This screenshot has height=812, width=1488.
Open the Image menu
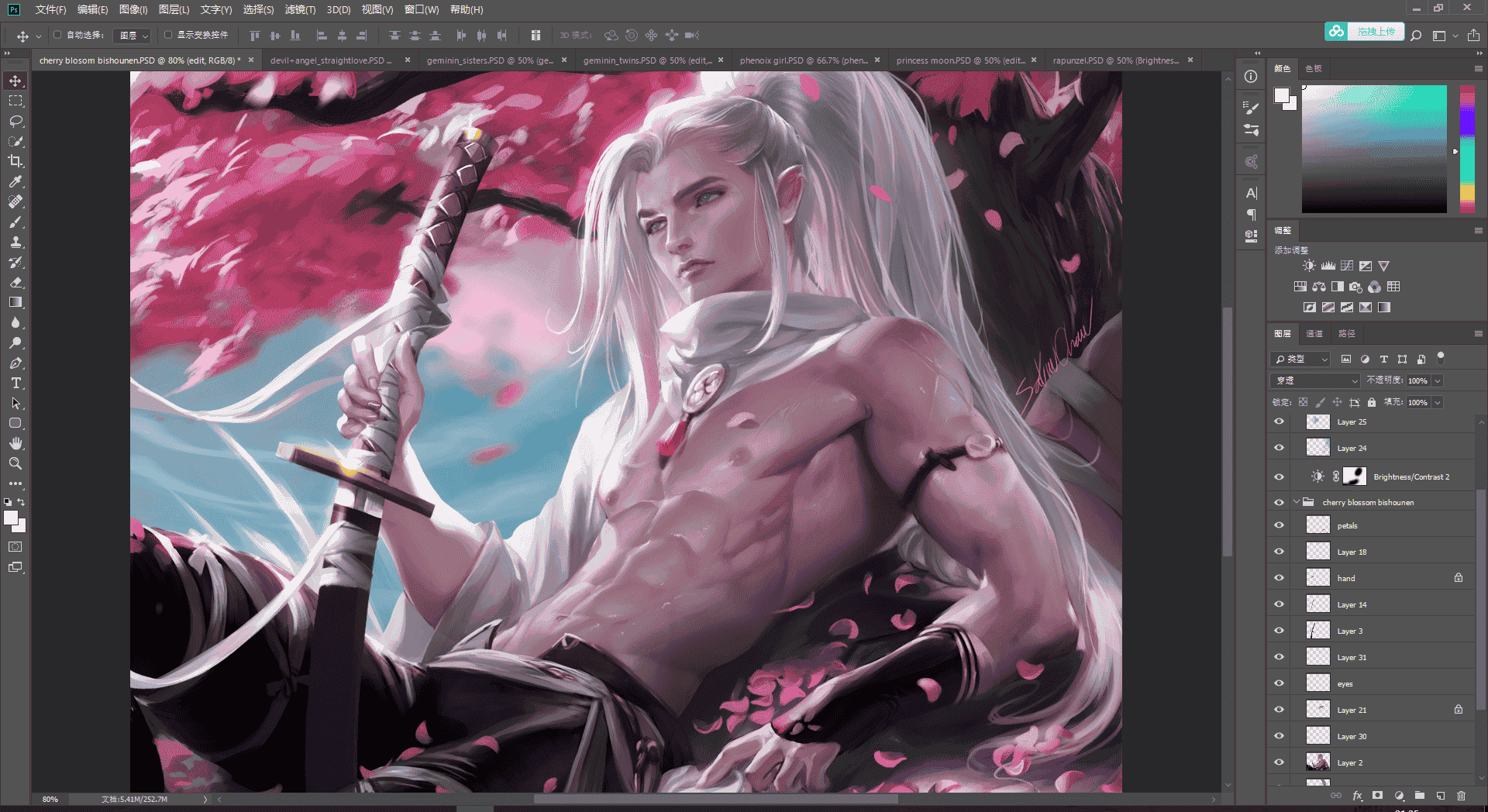coord(133,9)
